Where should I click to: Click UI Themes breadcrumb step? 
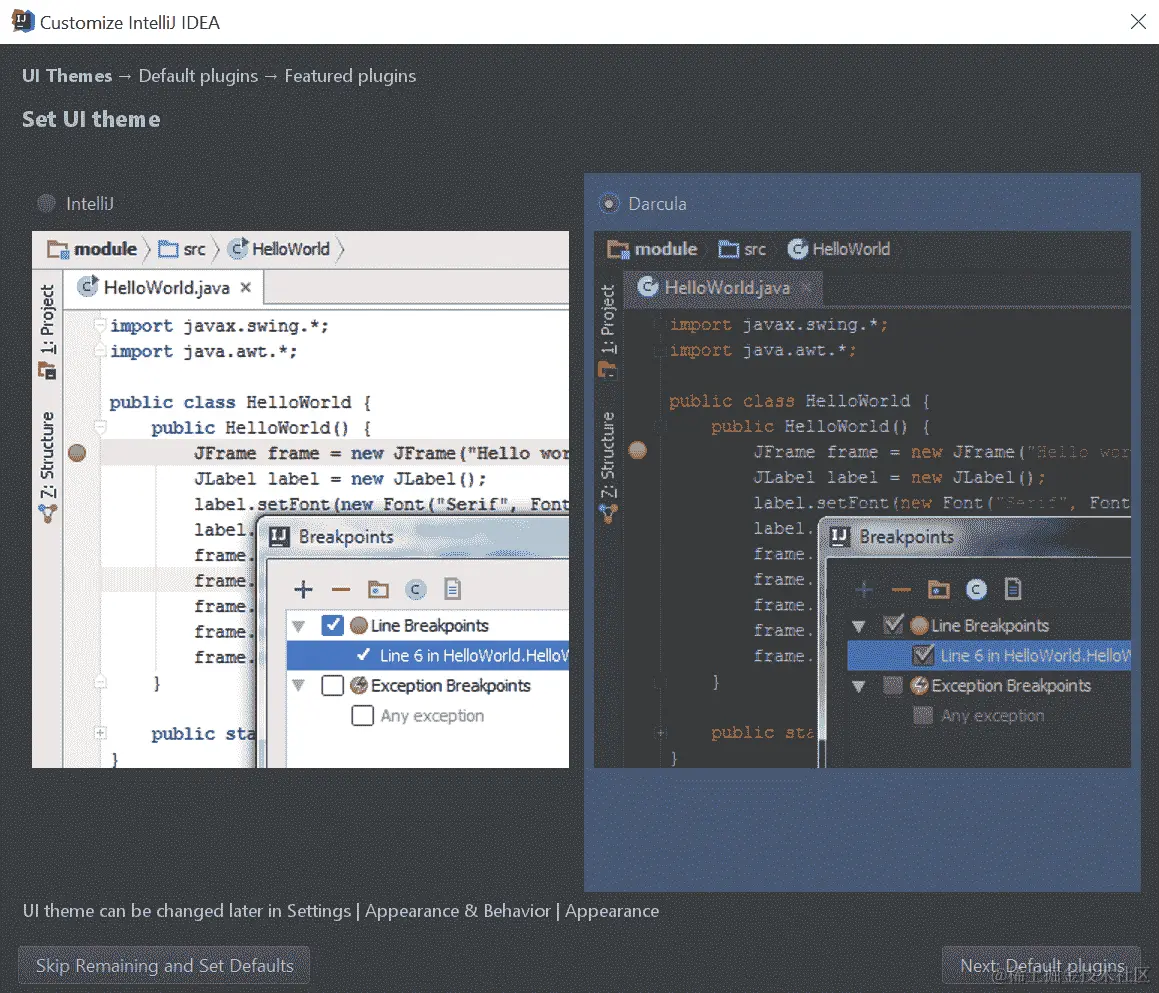[67, 75]
